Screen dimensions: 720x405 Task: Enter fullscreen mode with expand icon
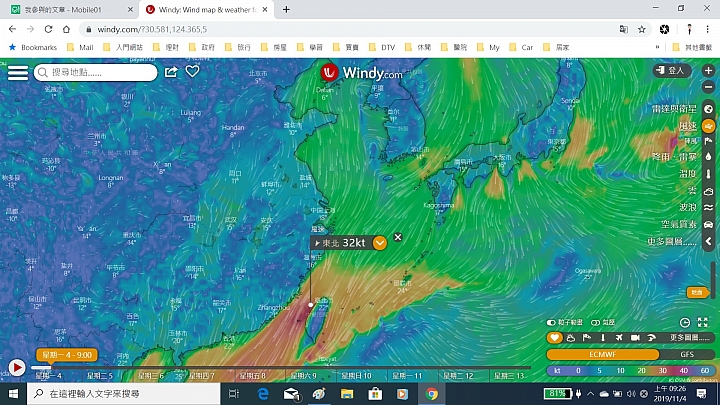703,322
